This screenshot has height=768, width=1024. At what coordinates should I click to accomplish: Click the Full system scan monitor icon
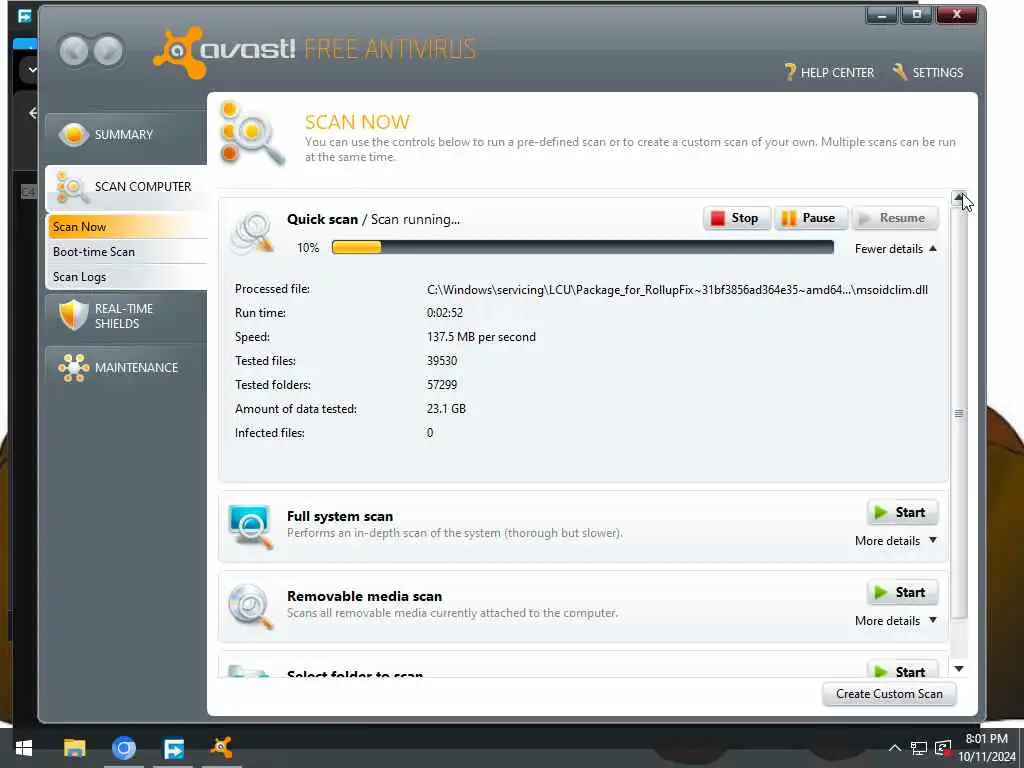point(250,526)
